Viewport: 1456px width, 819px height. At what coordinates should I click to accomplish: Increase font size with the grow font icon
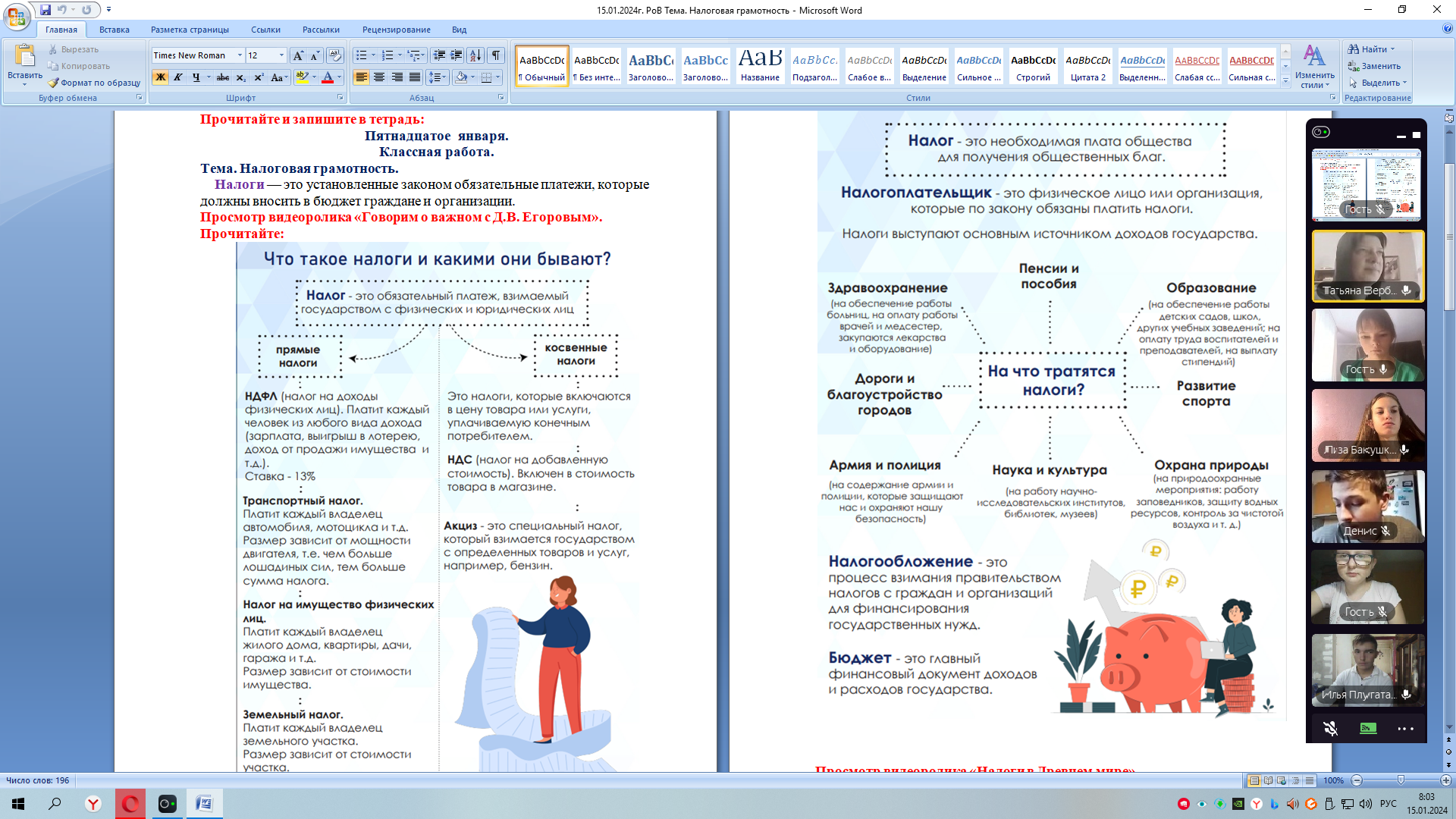point(299,55)
